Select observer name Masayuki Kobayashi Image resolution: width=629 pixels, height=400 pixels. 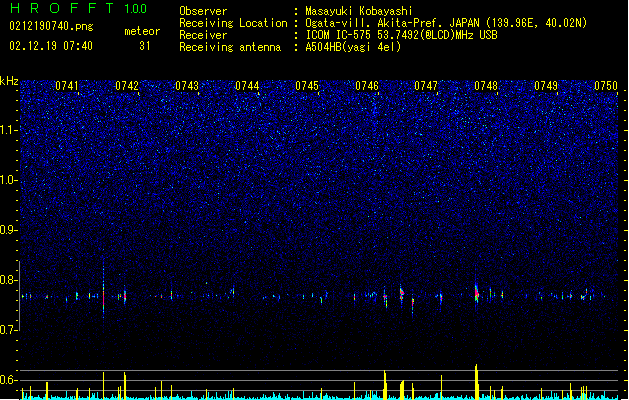(x=359, y=11)
